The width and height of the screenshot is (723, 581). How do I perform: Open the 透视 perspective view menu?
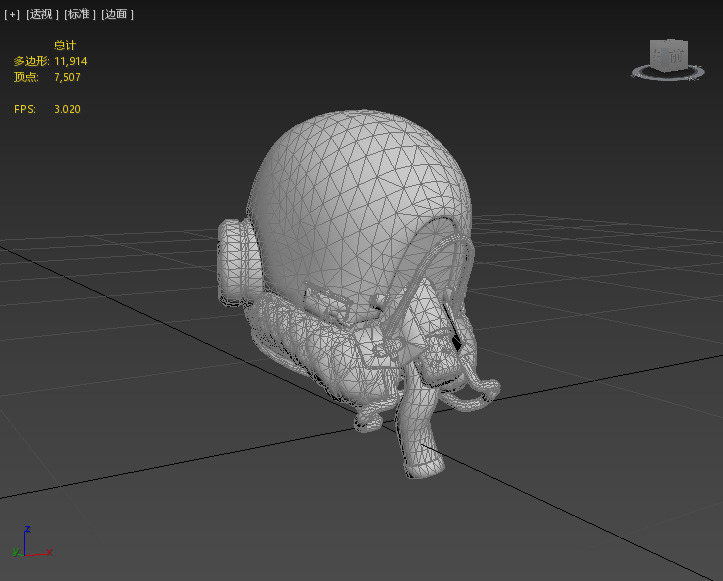42,15
